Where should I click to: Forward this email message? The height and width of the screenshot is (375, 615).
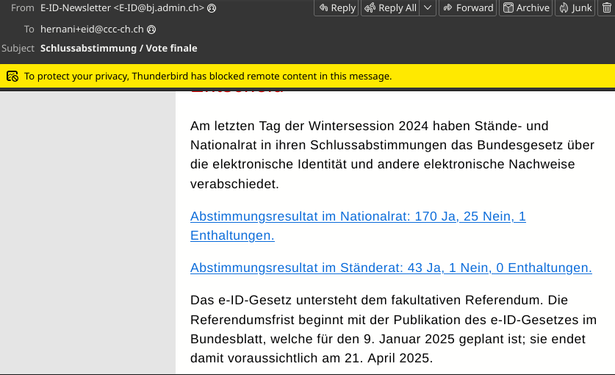(x=468, y=8)
